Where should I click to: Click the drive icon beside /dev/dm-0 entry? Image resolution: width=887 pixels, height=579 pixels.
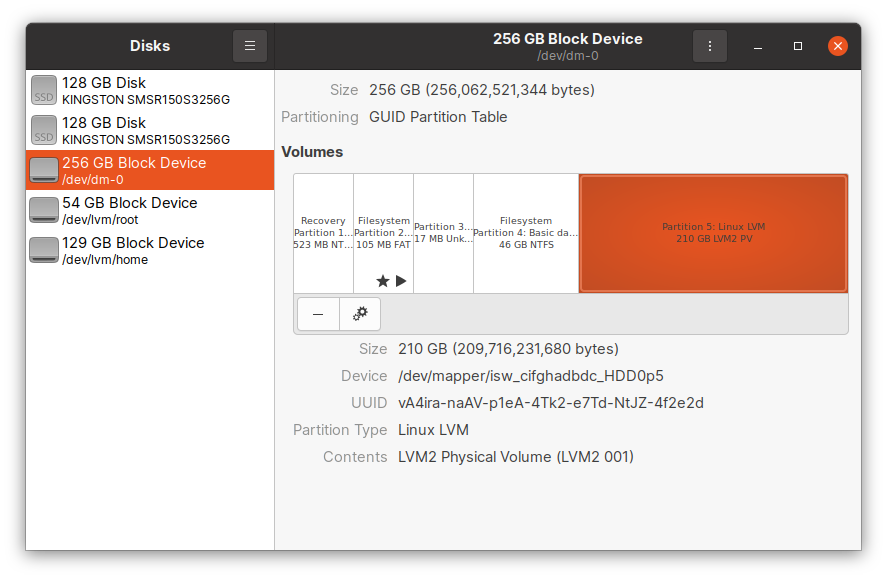(x=44, y=170)
